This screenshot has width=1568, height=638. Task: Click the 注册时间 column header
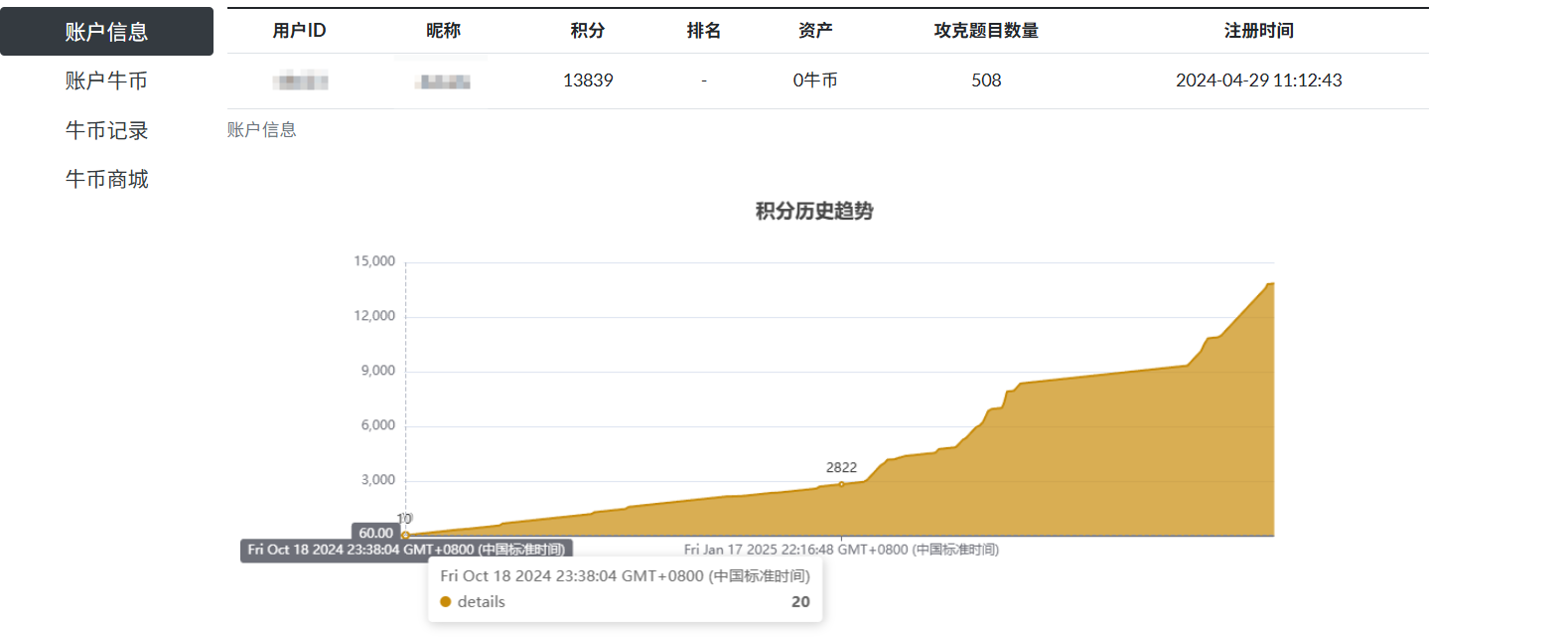pyautogui.click(x=1258, y=31)
